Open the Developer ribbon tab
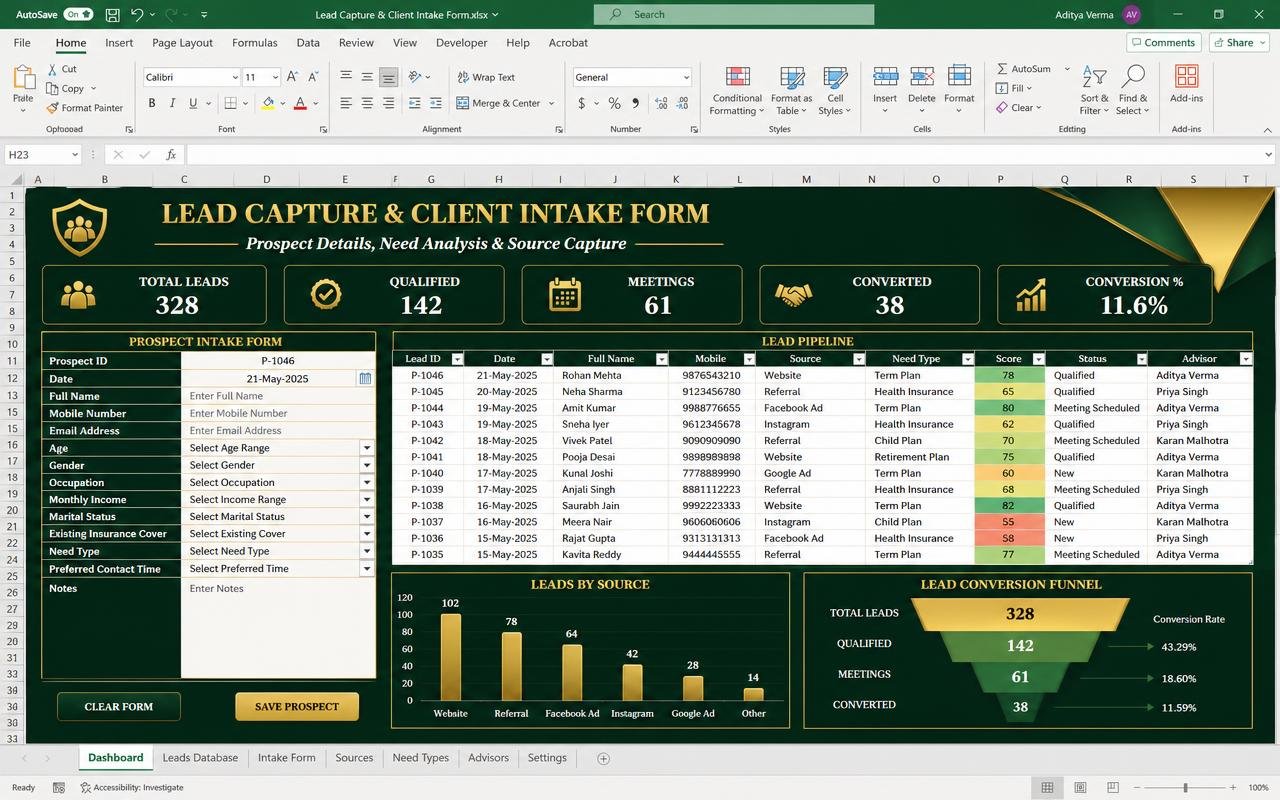Image resolution: width=1280 pixels, height=800 pixels. point(462,43)
